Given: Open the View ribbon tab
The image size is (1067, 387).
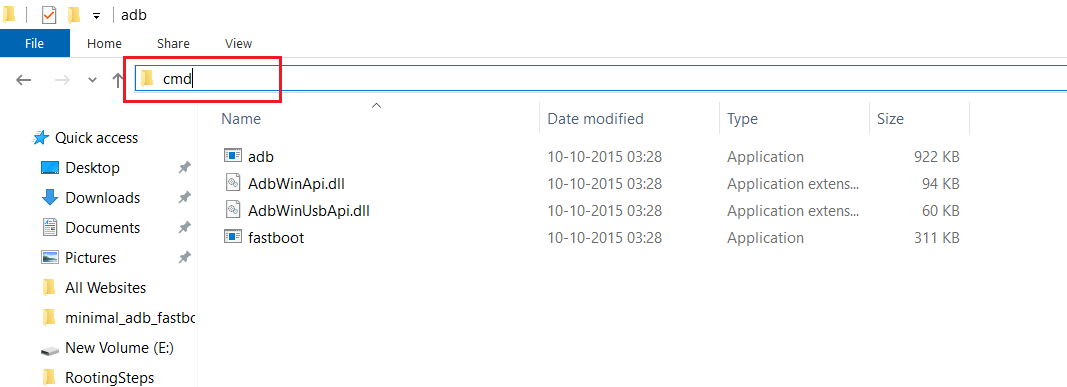Looking at the screenshot, I should pyautogui.click(x=238, y=43).
